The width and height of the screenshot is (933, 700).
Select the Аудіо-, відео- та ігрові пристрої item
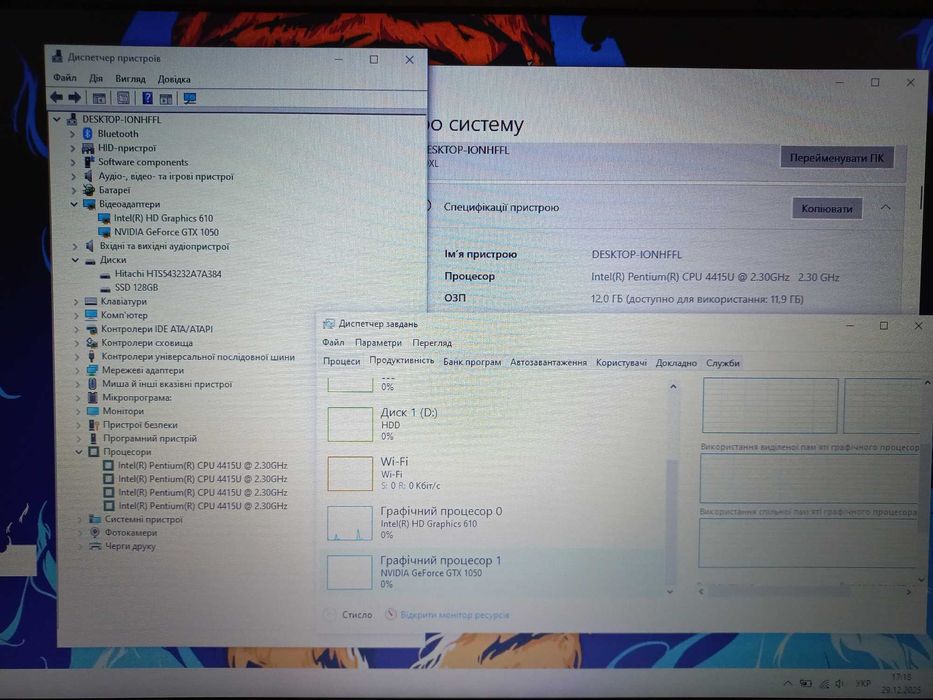(x=166, y=176)
